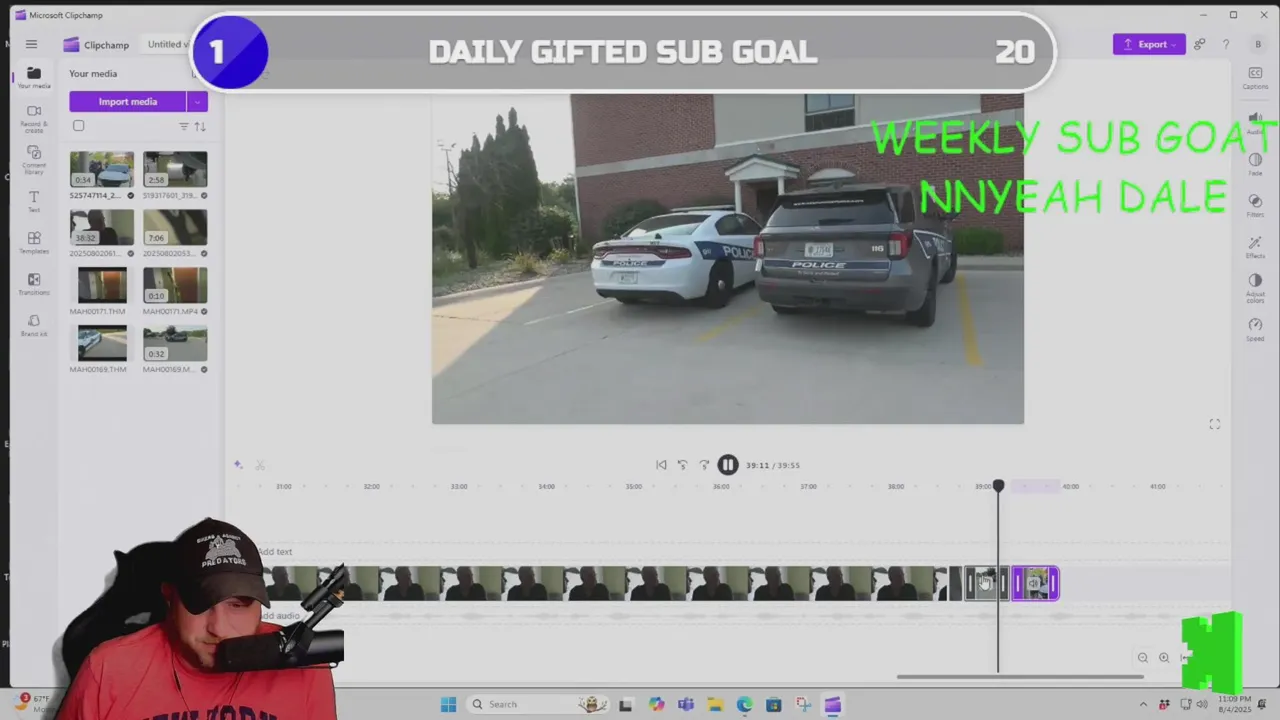This screenshot has height=720, width=1280.
Task: Skip forward five seconds
Action: (704, 465)
